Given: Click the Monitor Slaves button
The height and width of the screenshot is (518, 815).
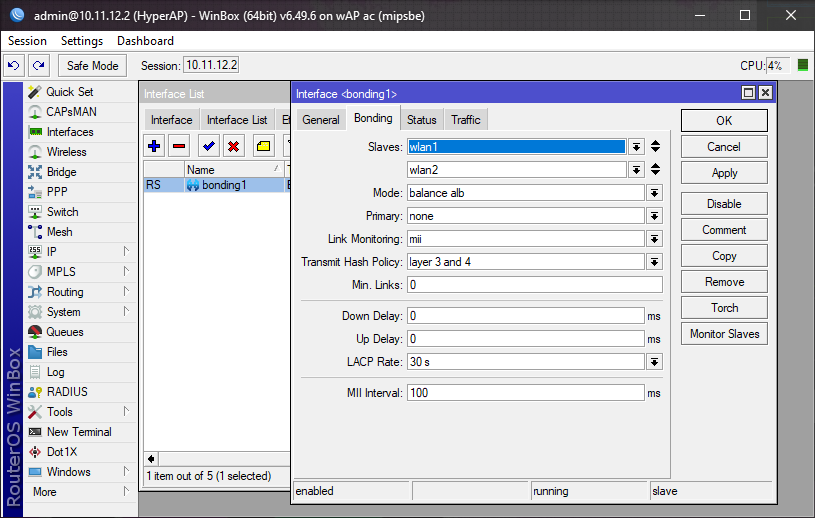Looking at the screenshot, I should point(724,334).
